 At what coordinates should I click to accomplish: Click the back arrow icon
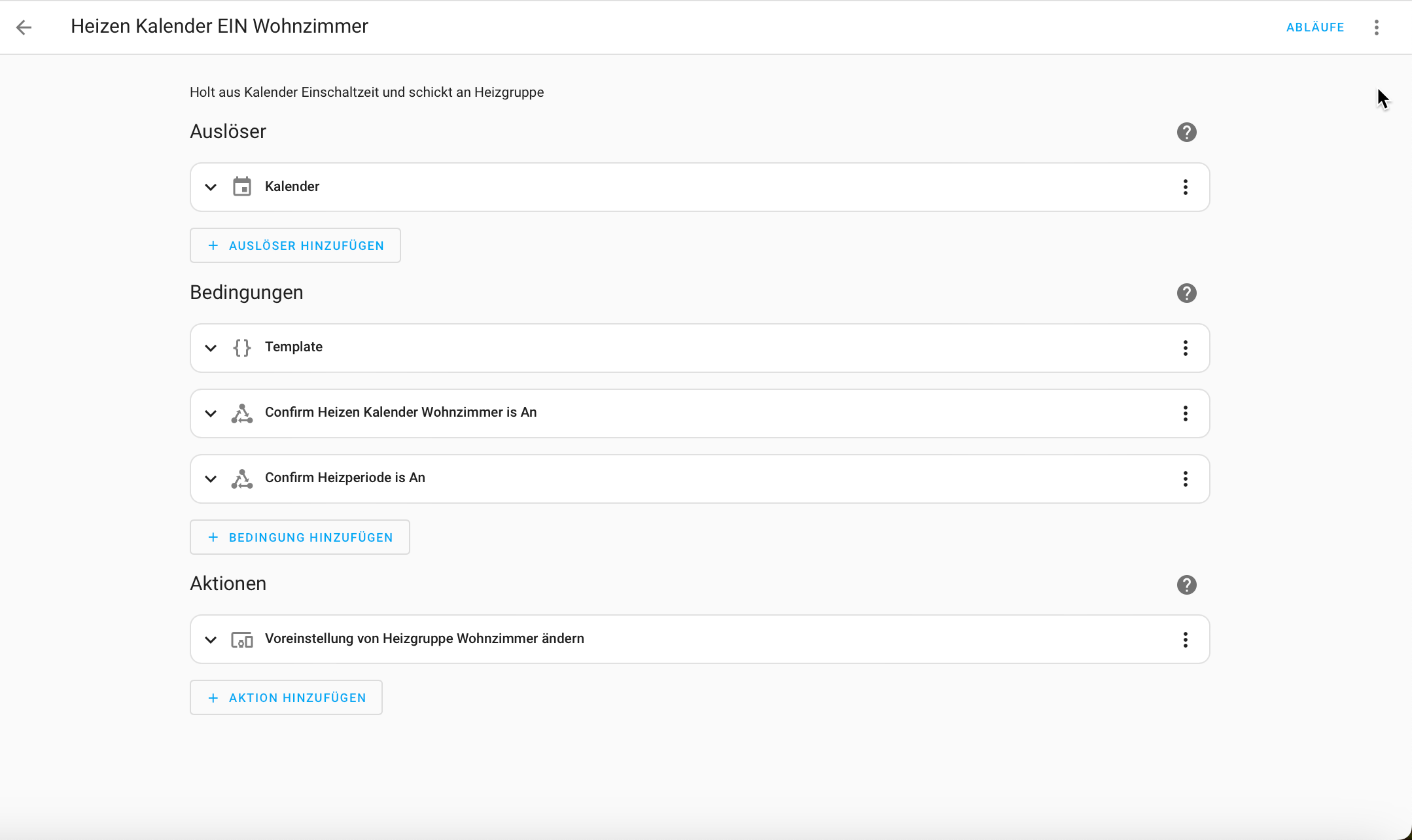(24, 27)
